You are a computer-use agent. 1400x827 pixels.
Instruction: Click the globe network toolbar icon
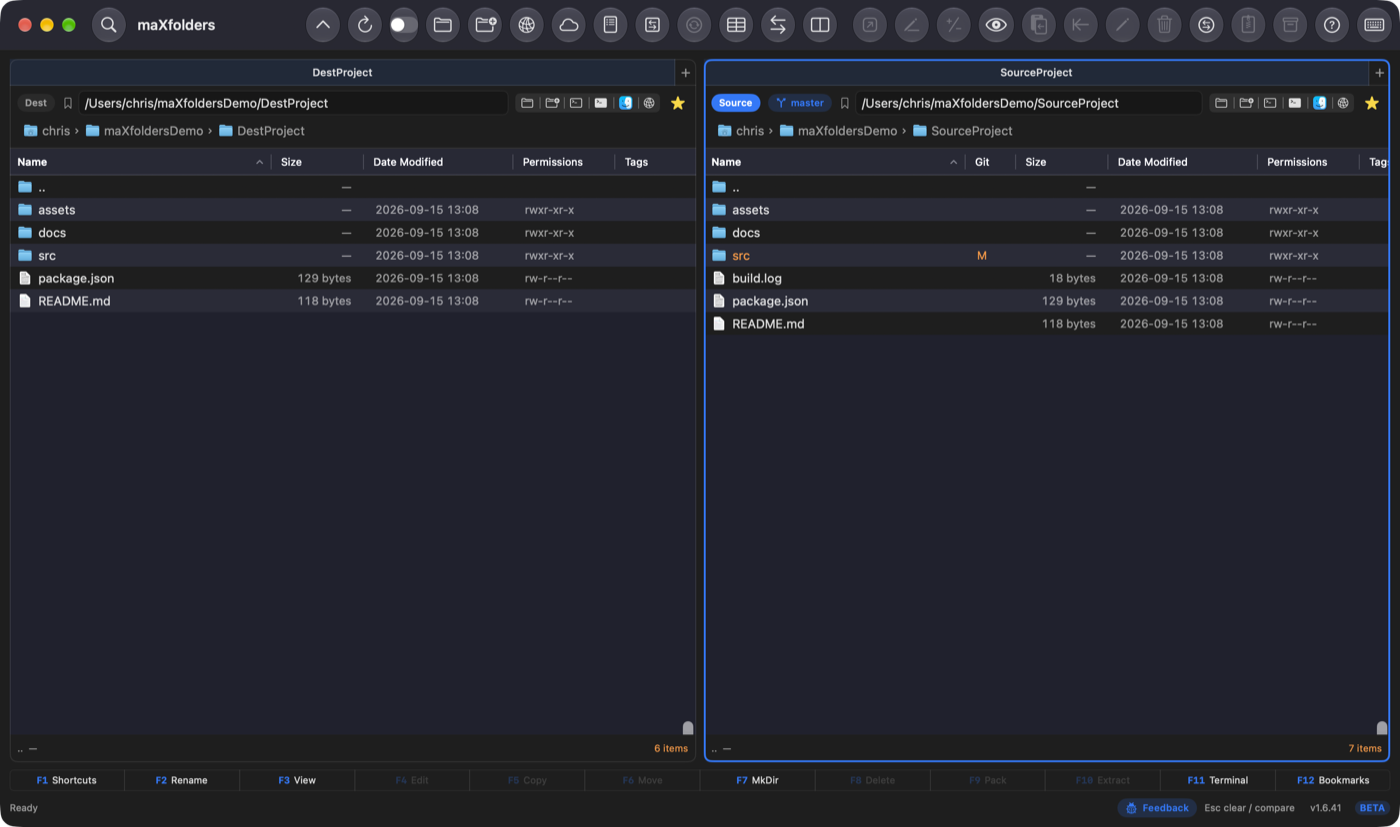click(x=527, y=25)
